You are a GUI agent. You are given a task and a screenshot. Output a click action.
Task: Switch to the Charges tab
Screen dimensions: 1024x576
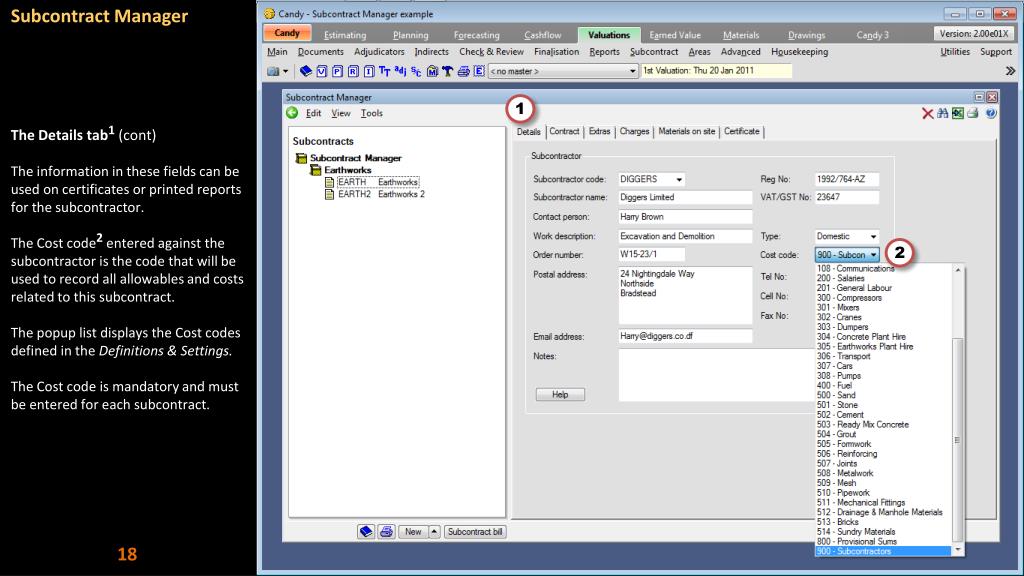coord(634,131)
